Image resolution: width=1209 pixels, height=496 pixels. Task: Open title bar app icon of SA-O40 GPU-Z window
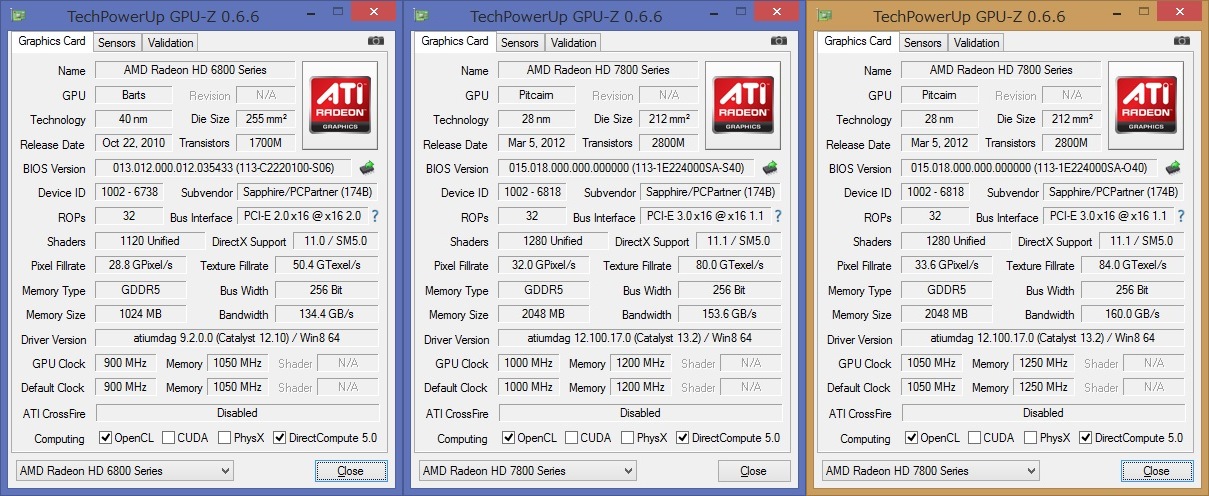pos(825,16)
